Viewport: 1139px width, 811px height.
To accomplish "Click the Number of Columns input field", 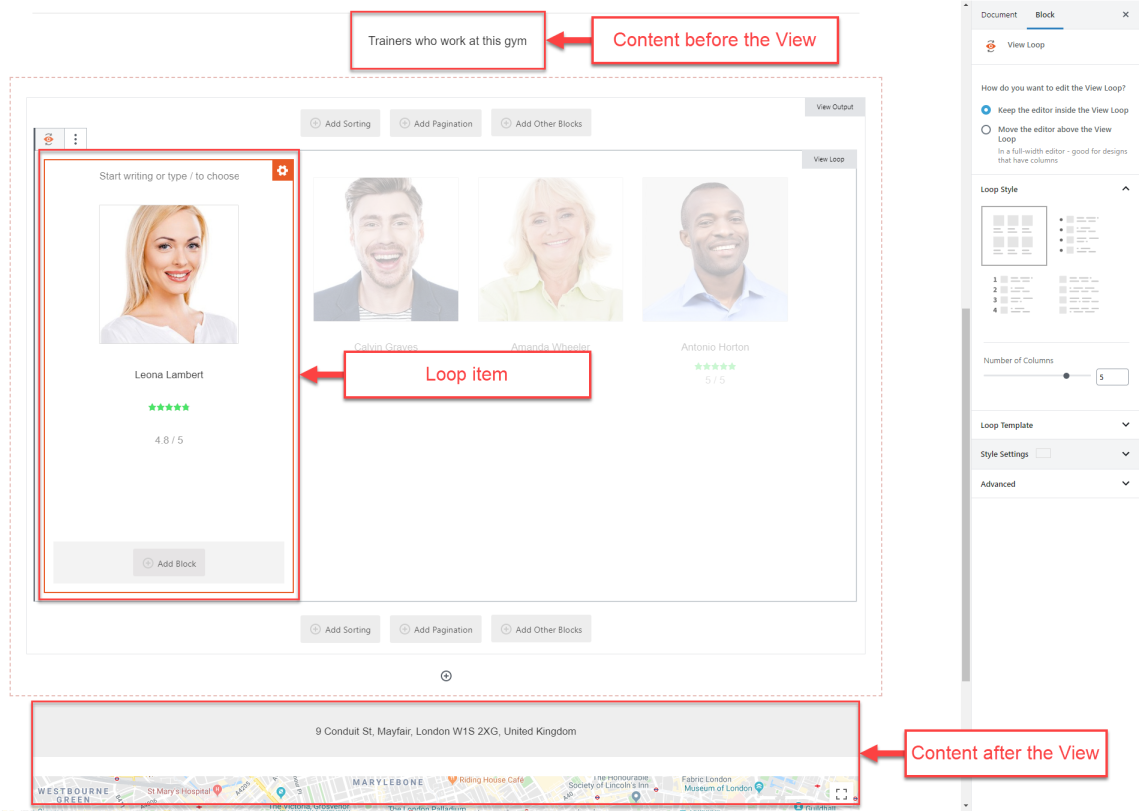I will coord(1111,377).
